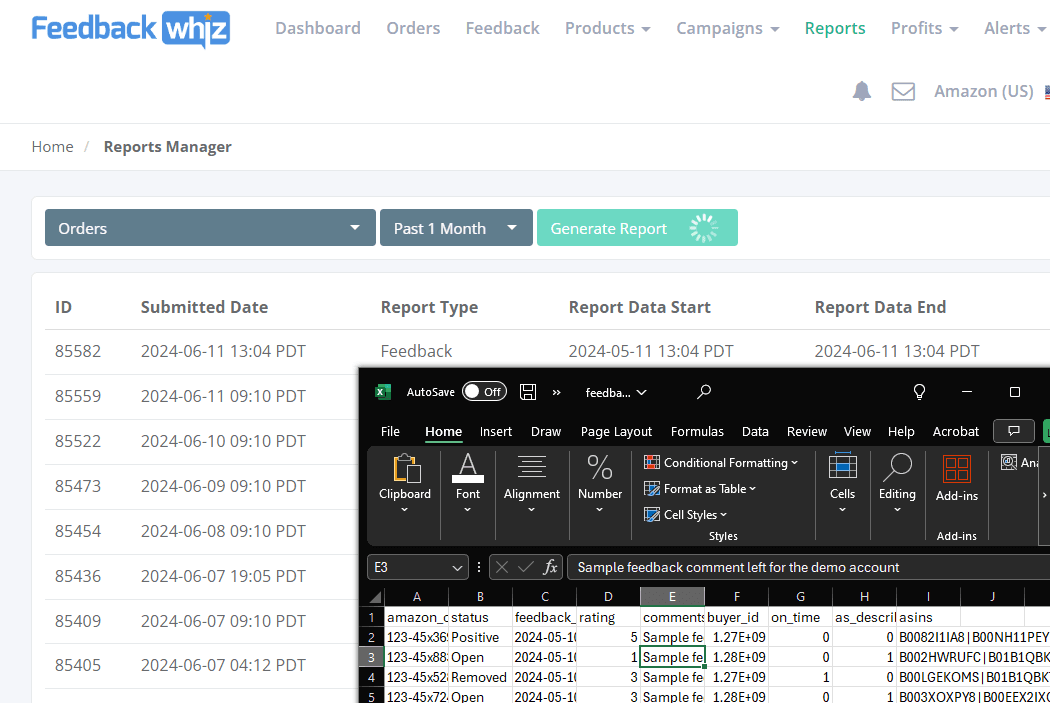Select cell B2 containing Positive

[480, 637]
